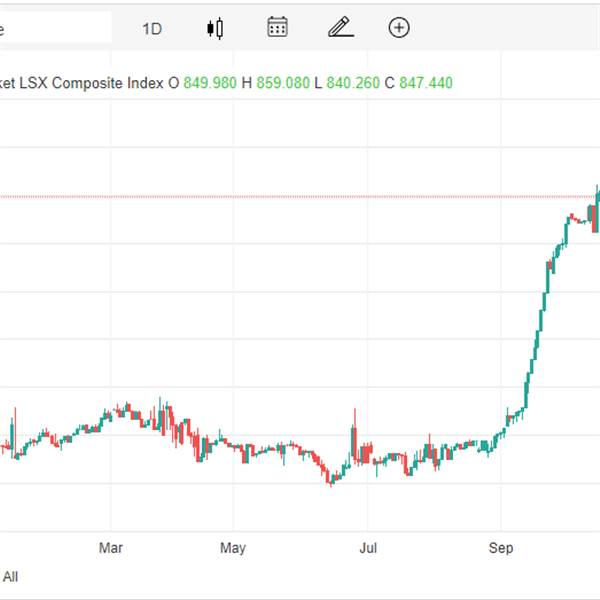Click the Jul label on time axis

click(x=368, y=548)
